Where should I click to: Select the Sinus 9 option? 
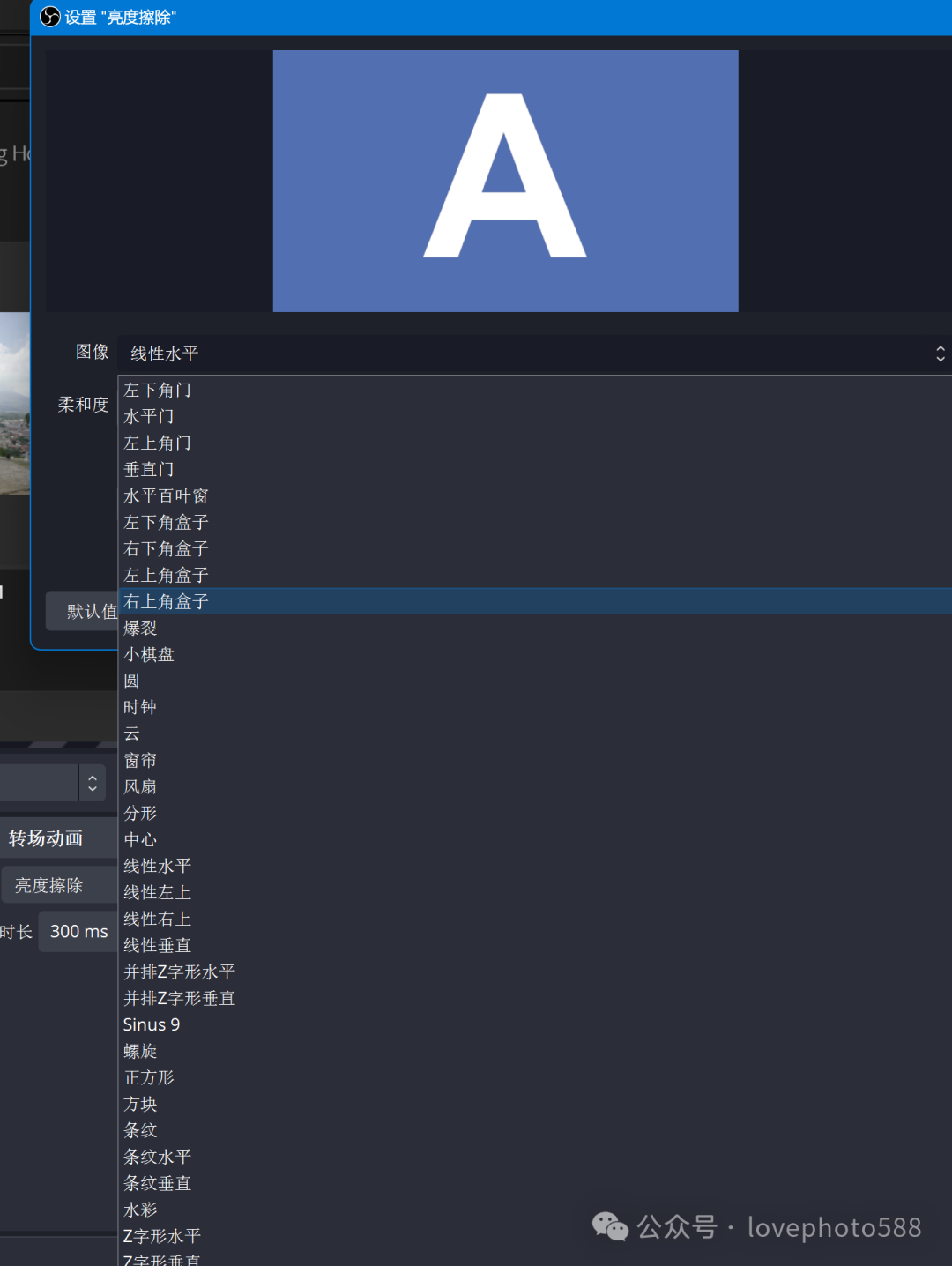pyautogui.click(x=152, y=1024)
